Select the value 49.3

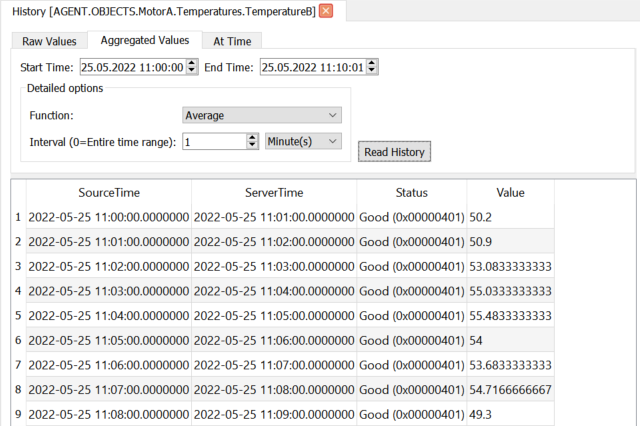[510, 414]
